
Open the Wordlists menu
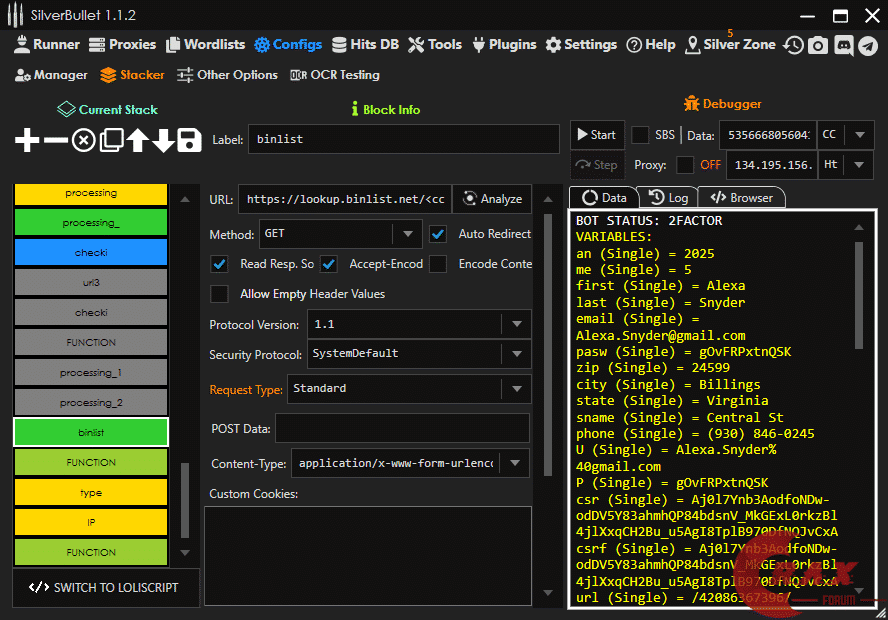click(205, 45)
